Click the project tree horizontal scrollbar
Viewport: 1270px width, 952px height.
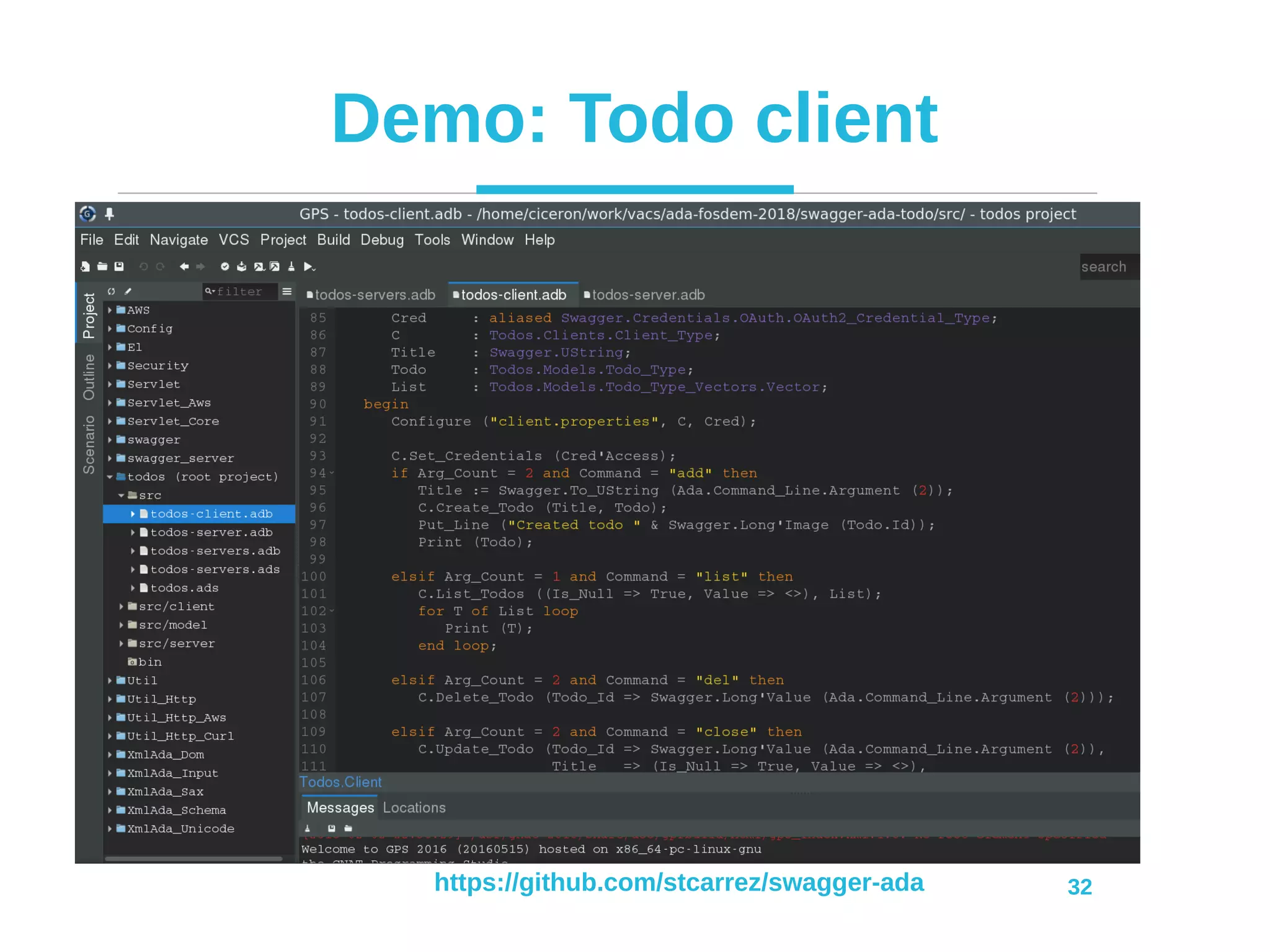point(193,859)
